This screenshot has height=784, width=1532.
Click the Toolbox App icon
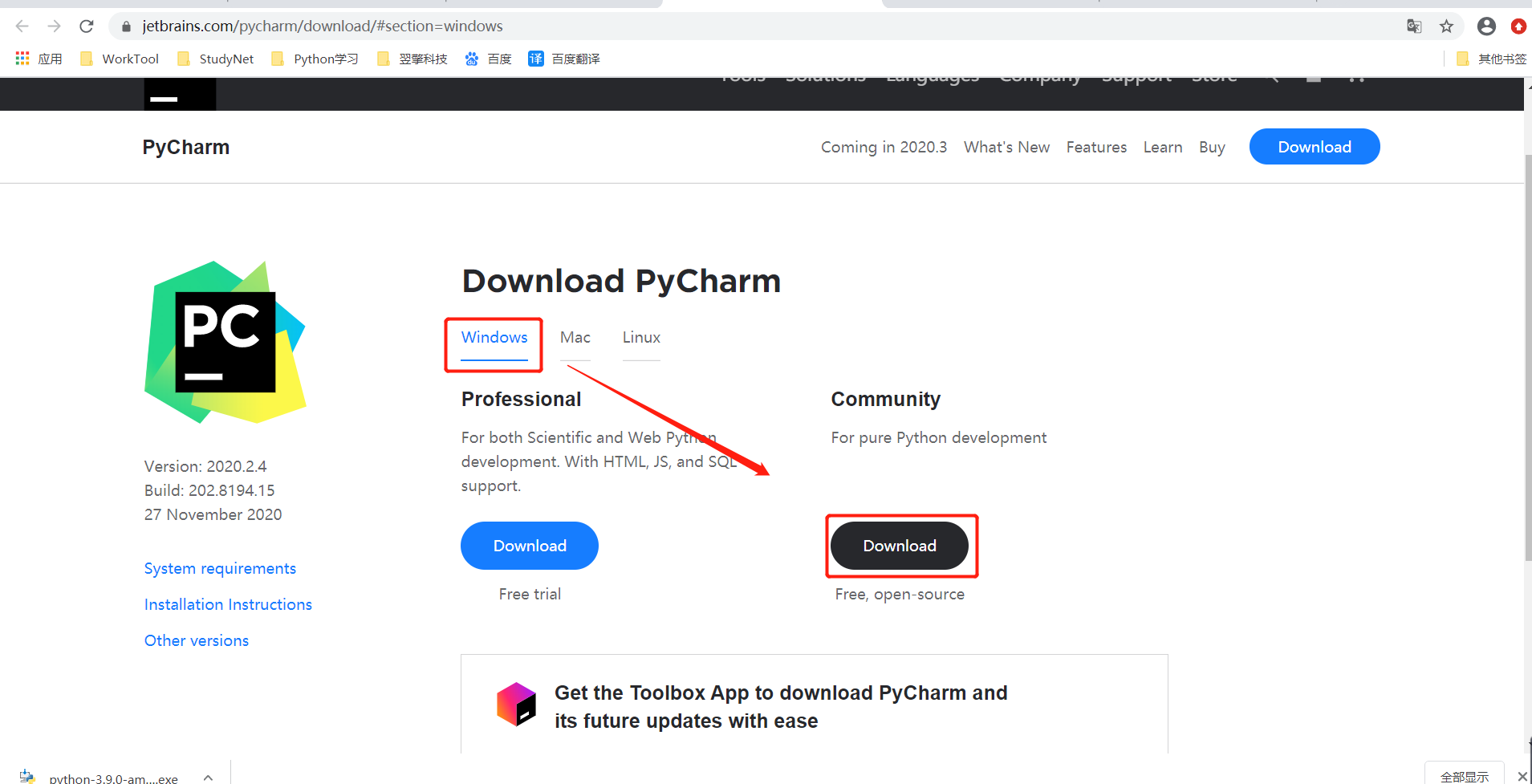pos(516,704)
